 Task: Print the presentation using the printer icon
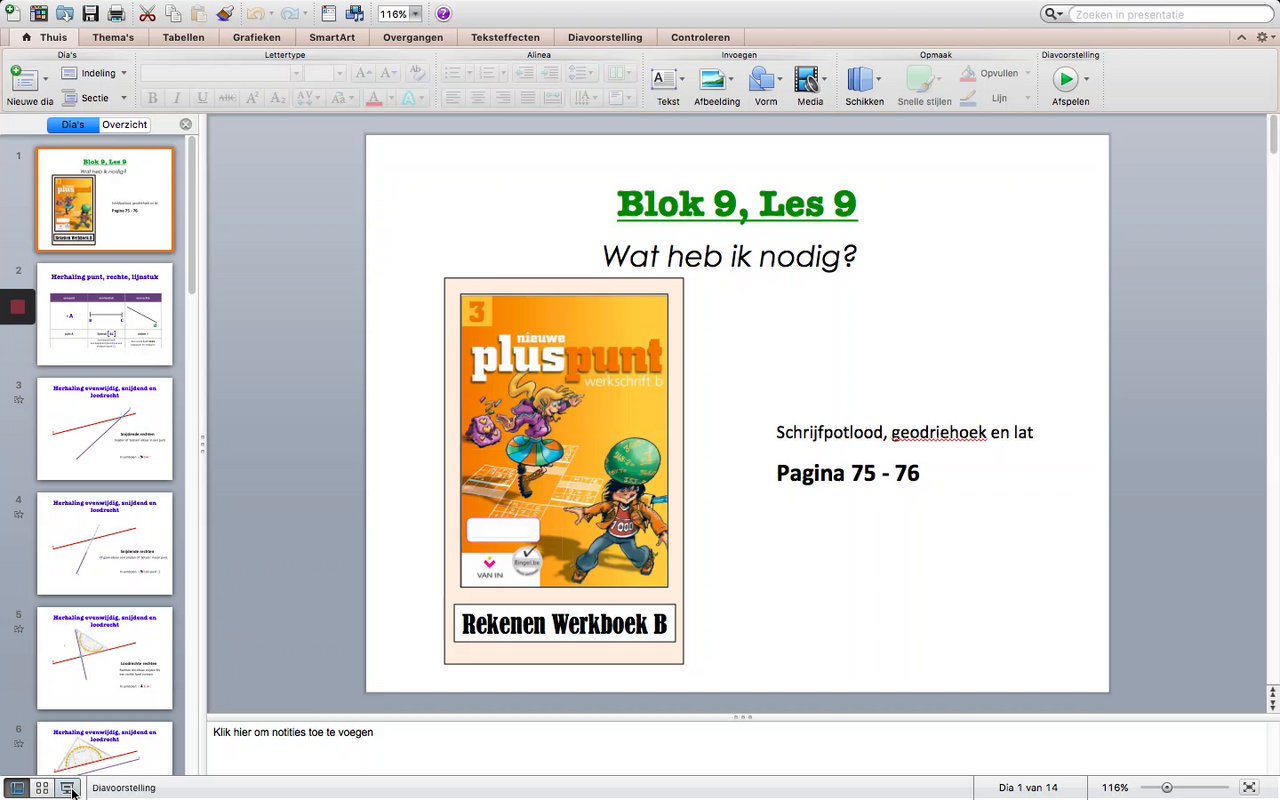pos(116,14)
